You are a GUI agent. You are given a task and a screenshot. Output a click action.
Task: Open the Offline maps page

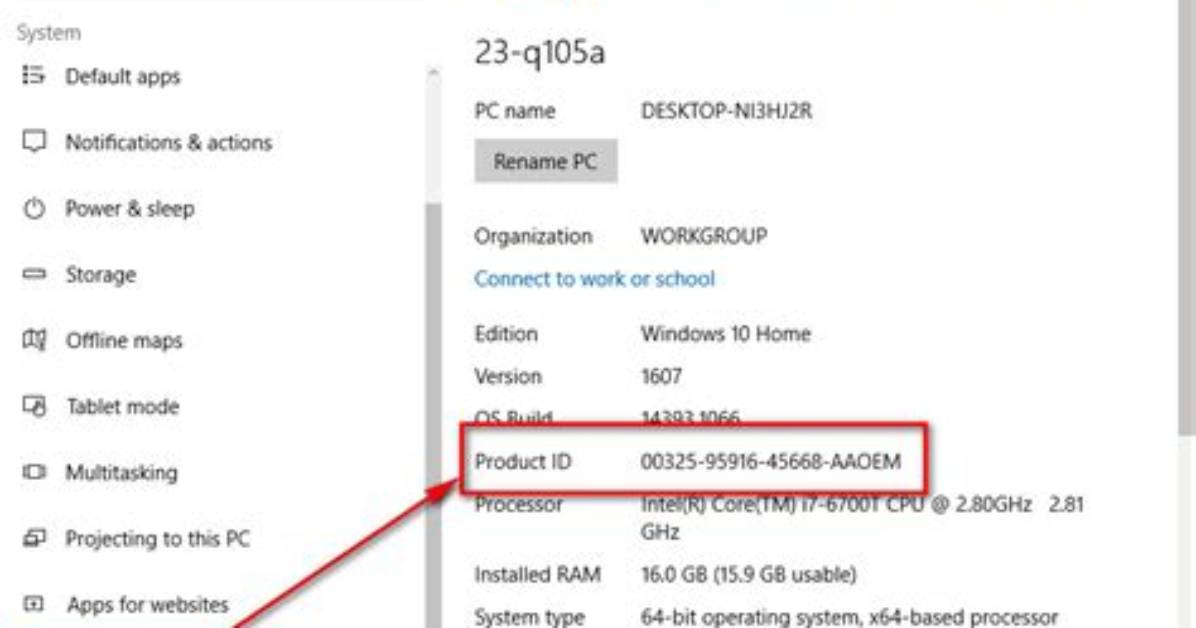[124, 340]
